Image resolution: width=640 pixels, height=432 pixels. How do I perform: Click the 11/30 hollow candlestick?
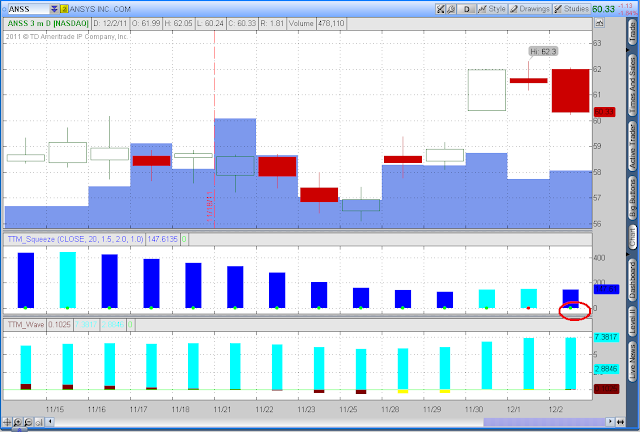click(x=487, y=90)
